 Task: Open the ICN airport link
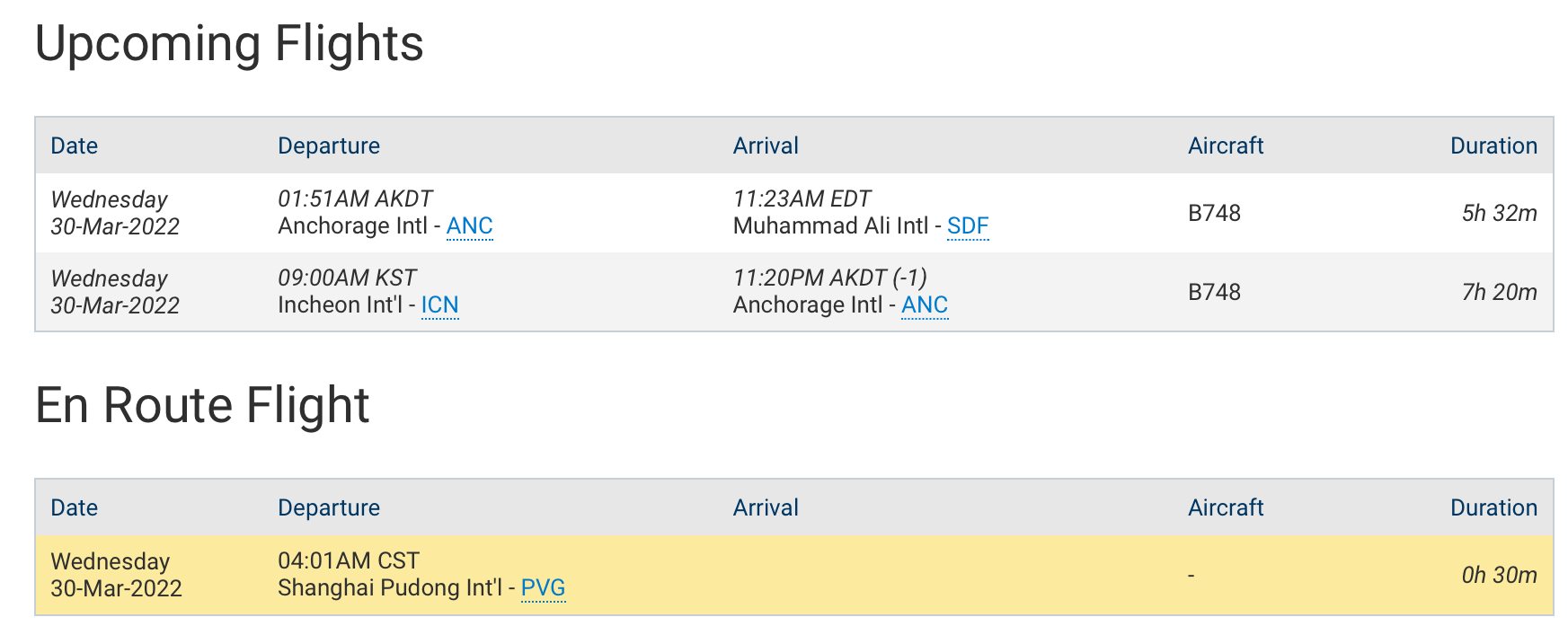439,305
